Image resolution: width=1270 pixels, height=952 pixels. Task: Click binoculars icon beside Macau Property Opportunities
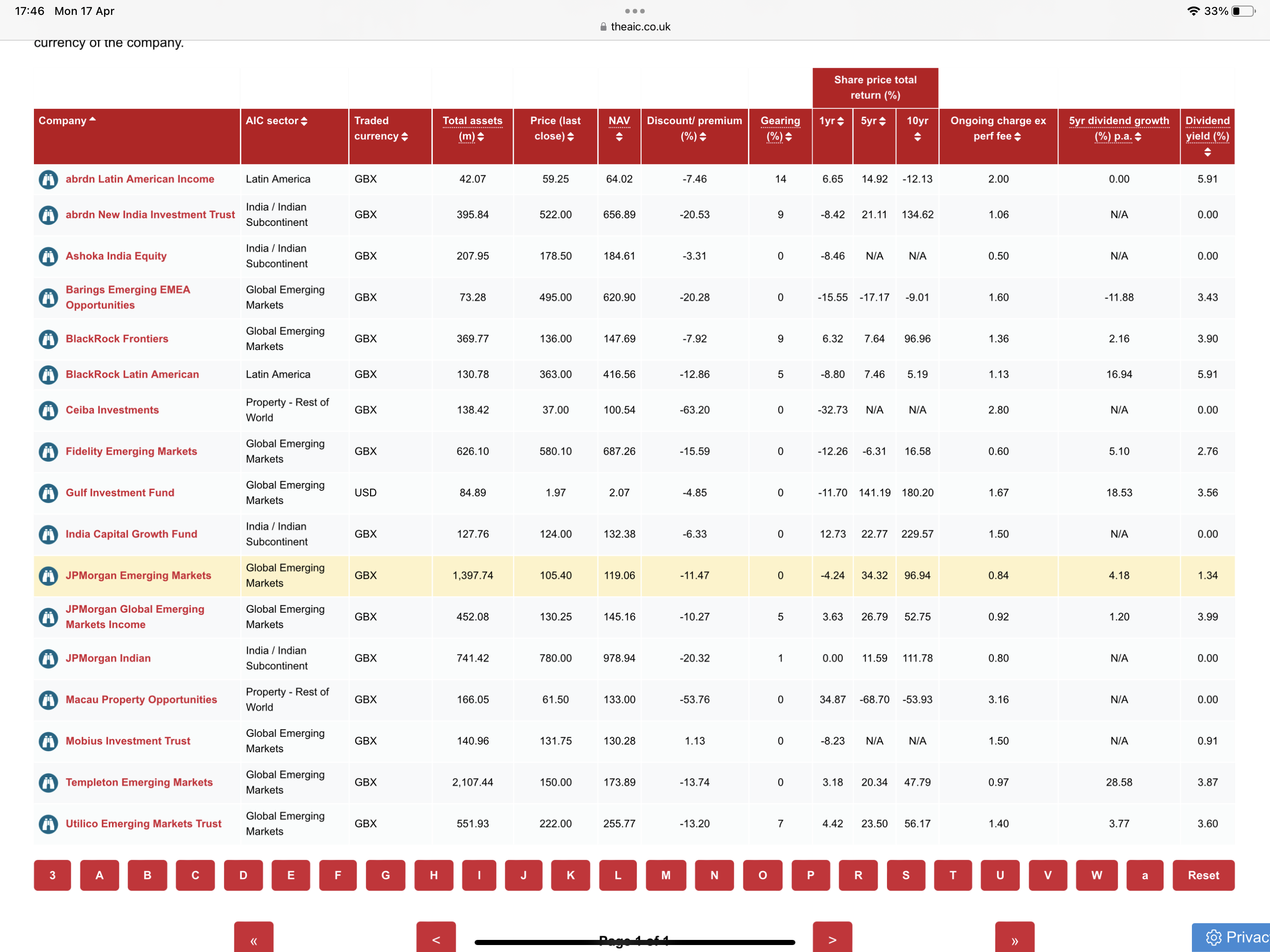(x=48, y=700)
